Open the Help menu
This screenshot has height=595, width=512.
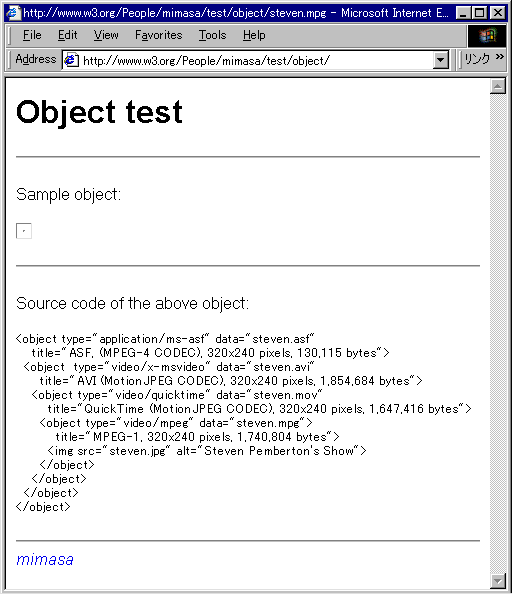click(254, 35)
